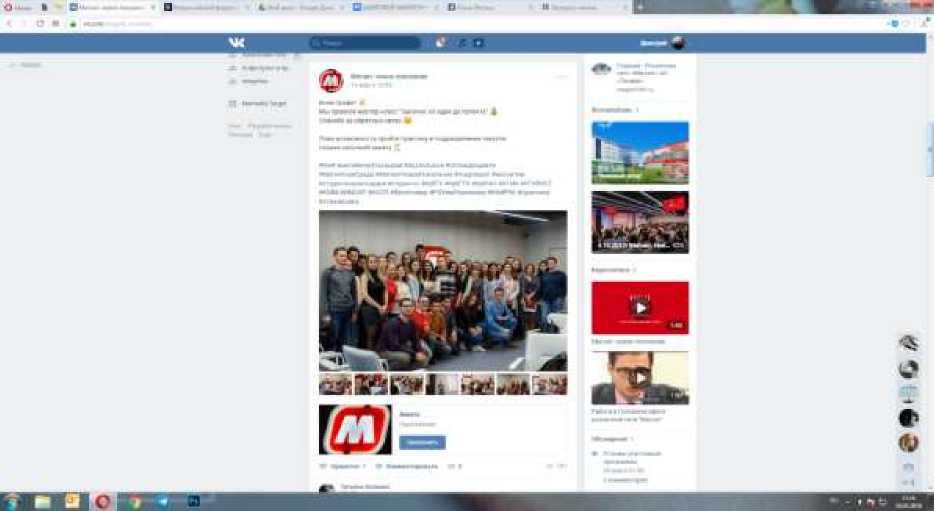Open the music note icon in header
This screenshot has height=511, width=934.
pyautogui.click(x=462, y=43)
